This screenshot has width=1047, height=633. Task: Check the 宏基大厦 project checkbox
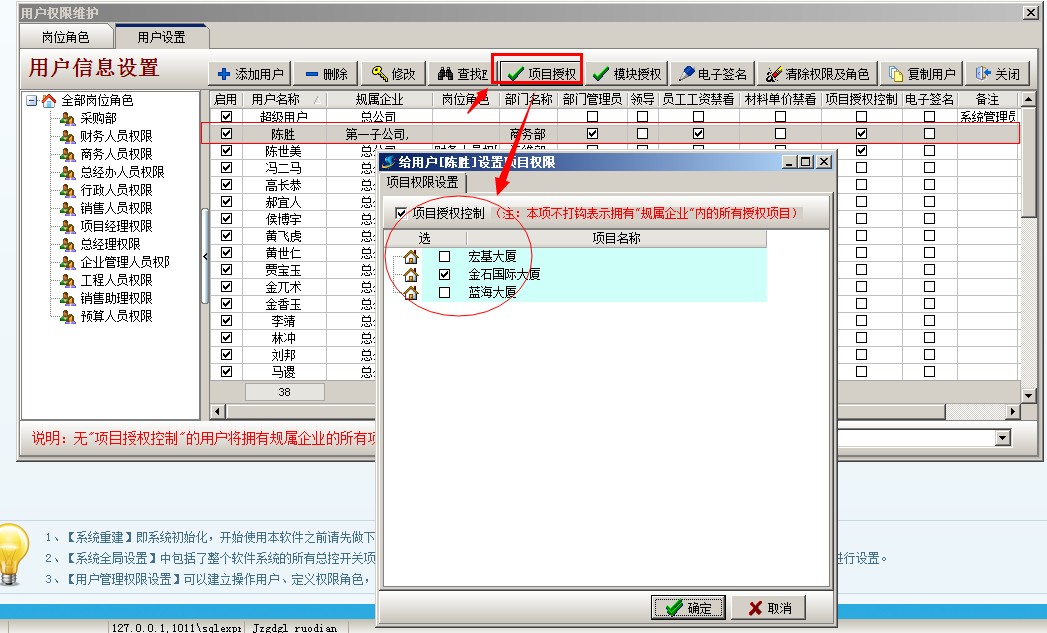click(444, 256)
